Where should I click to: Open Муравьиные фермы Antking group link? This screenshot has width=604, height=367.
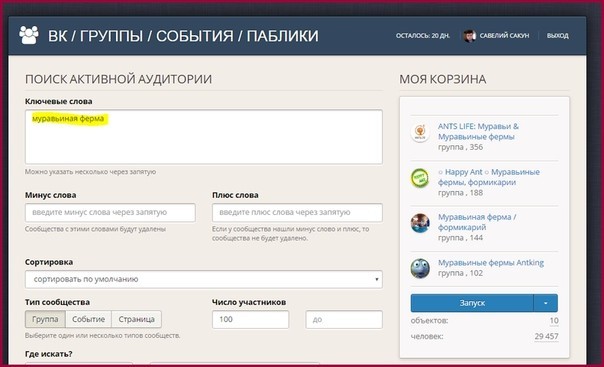coord(491,263)
